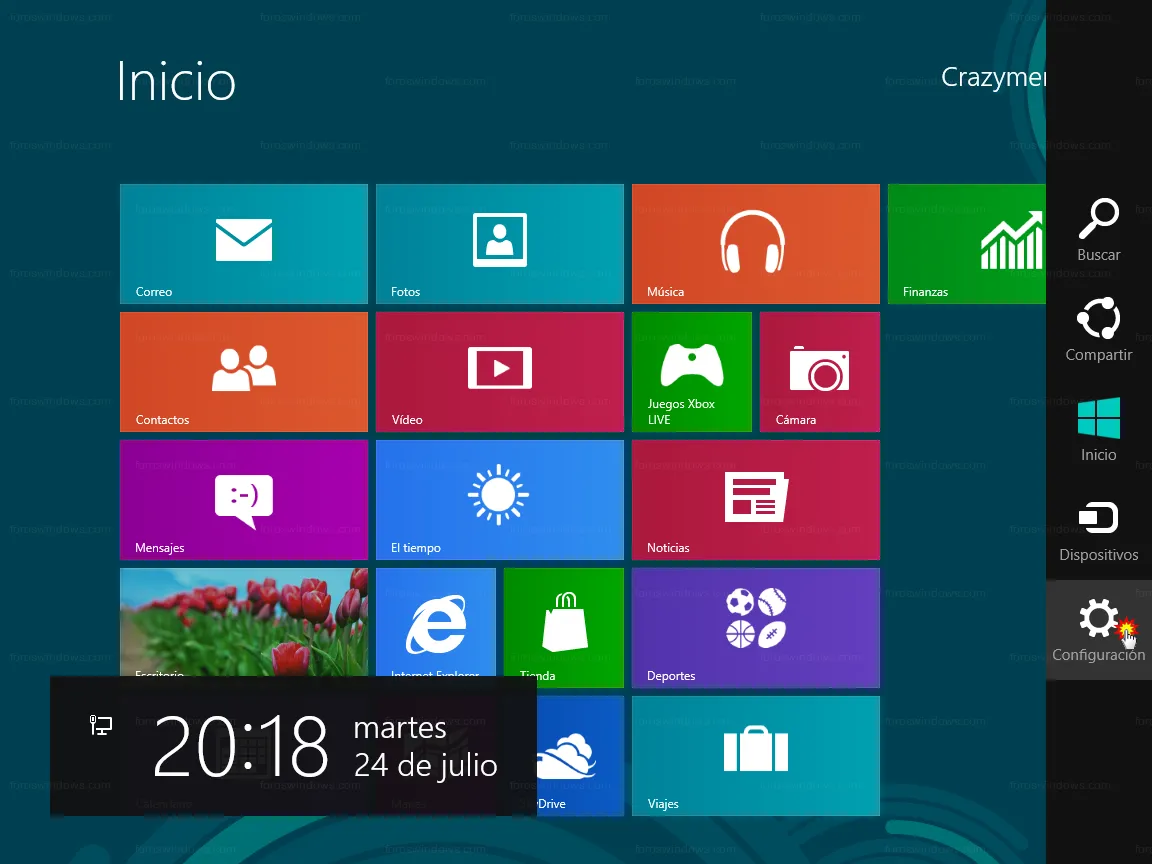Open the Correo mail tile
1152x864 pixels.
pos(244,244)
